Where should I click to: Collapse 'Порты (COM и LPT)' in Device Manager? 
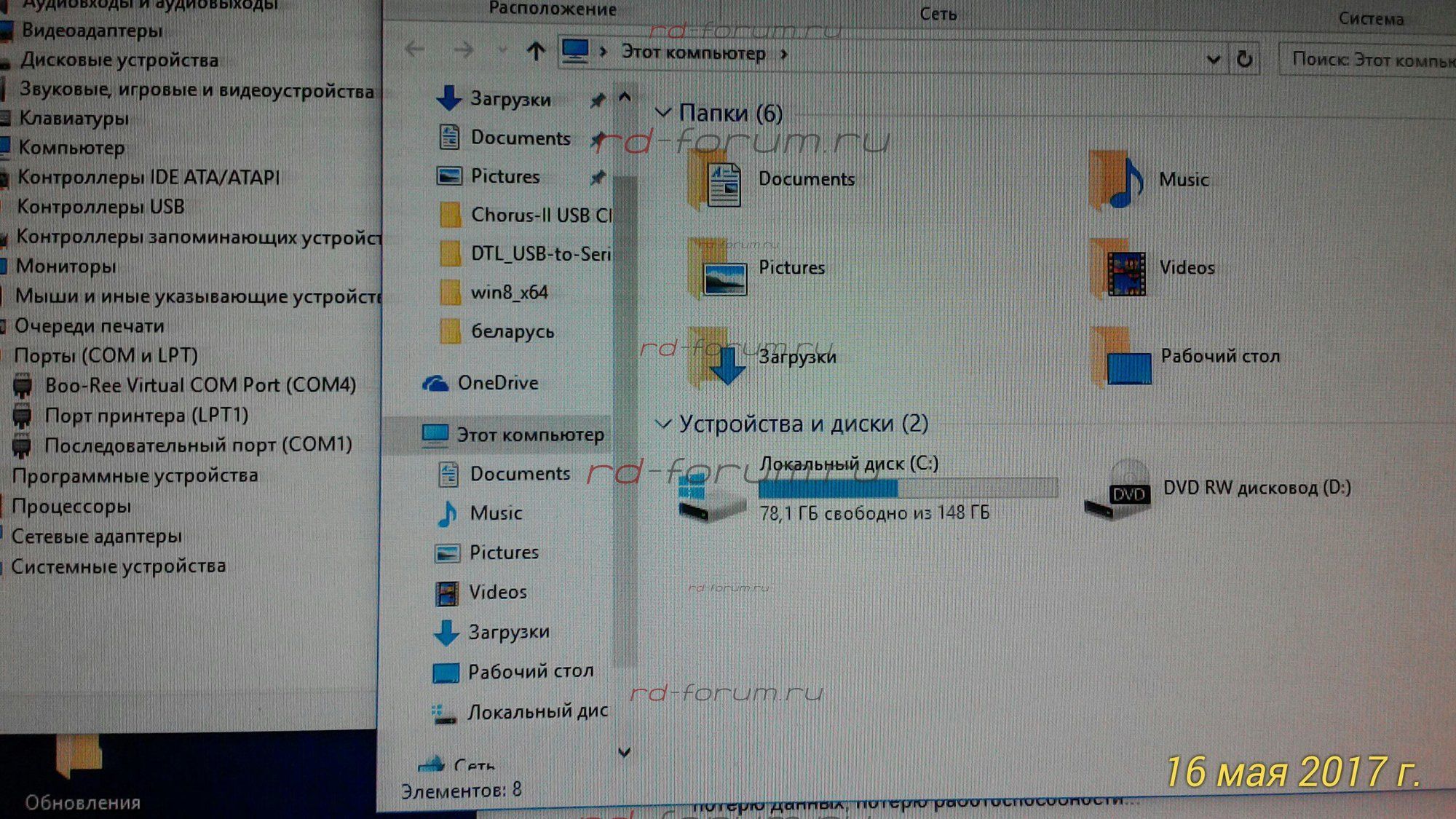click(106, 355)
